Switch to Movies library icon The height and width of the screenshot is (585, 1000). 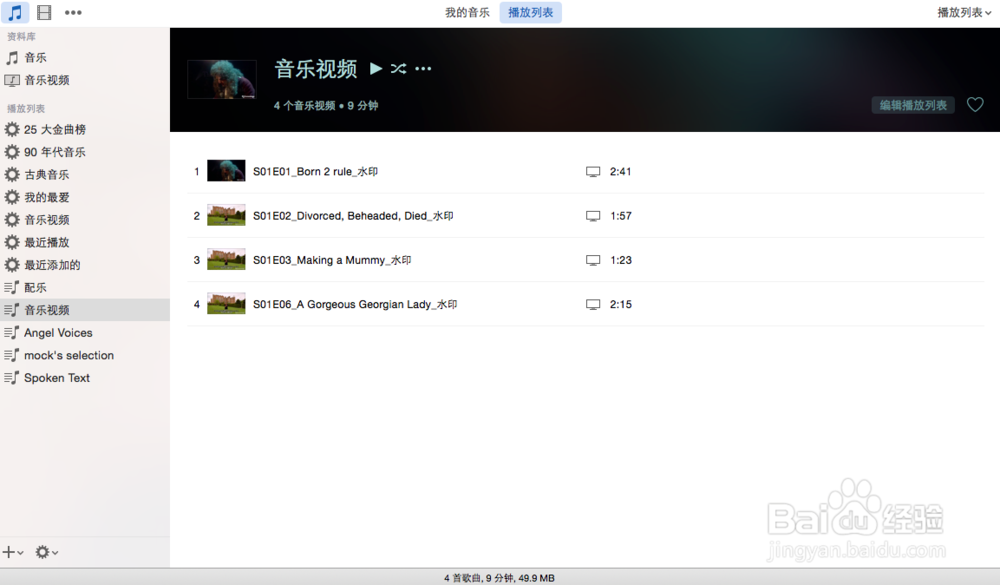pyautogui.click(x=44, y=12)
